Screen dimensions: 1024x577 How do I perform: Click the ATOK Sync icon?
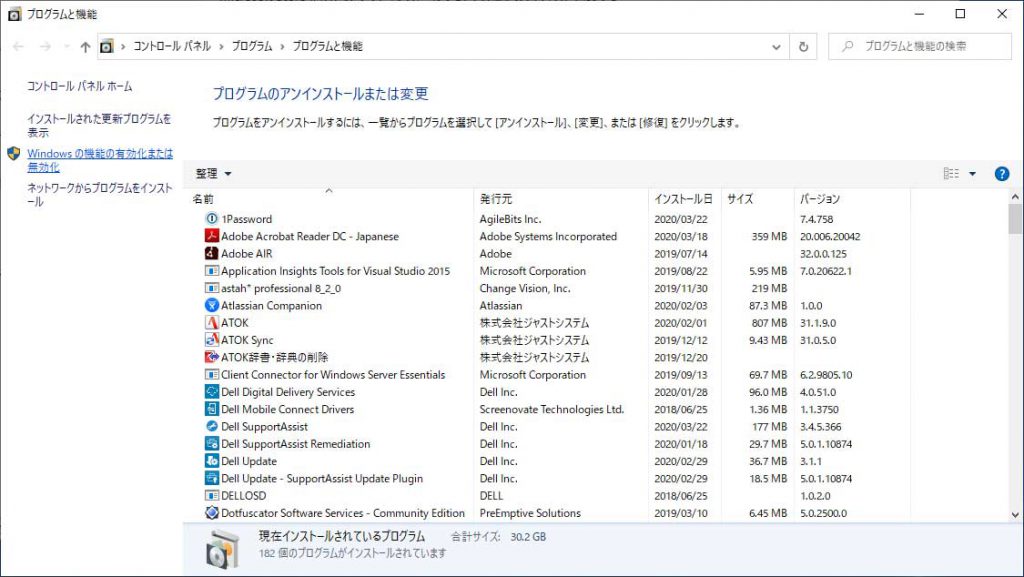pos(212,339)
